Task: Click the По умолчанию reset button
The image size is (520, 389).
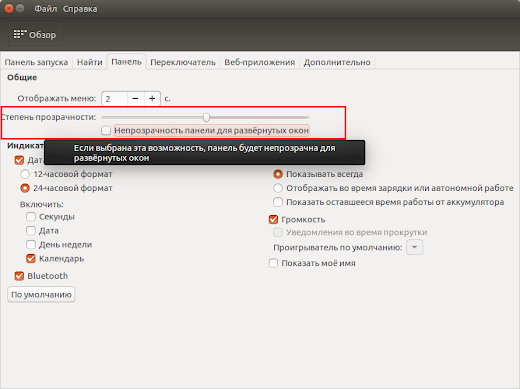Action: (41, 295)
